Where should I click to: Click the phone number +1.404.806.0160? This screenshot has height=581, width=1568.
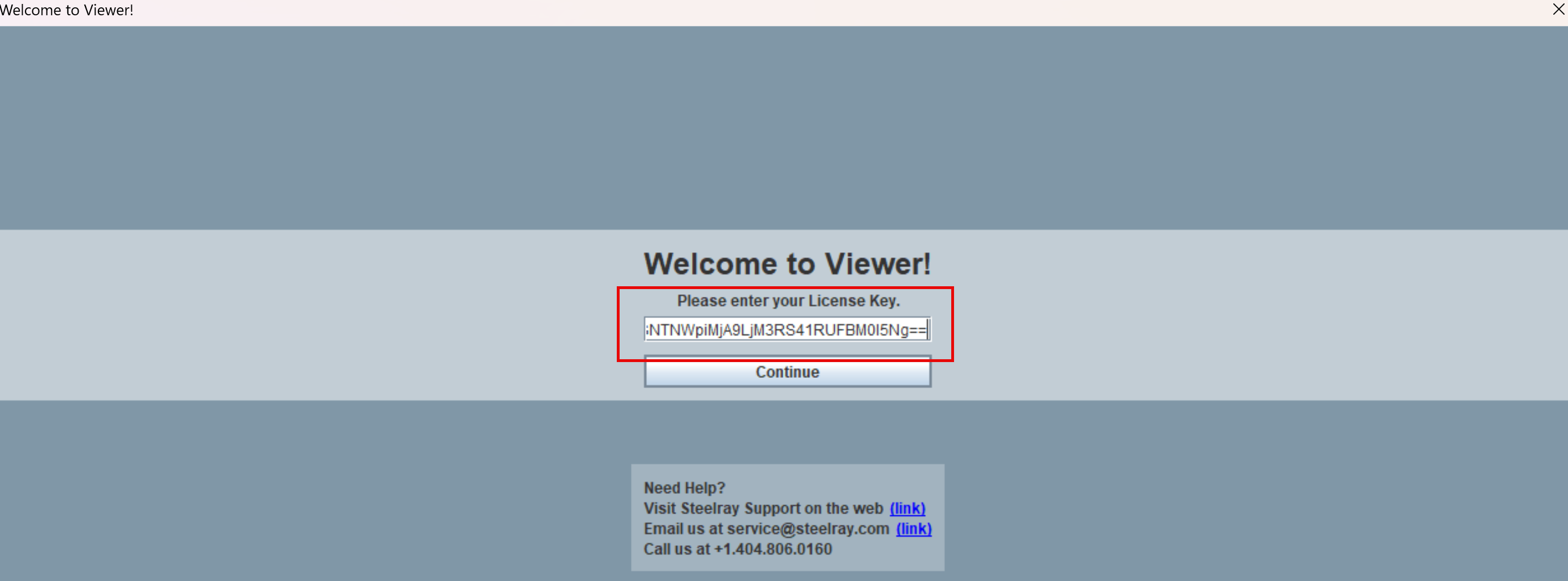click(772, 549)
